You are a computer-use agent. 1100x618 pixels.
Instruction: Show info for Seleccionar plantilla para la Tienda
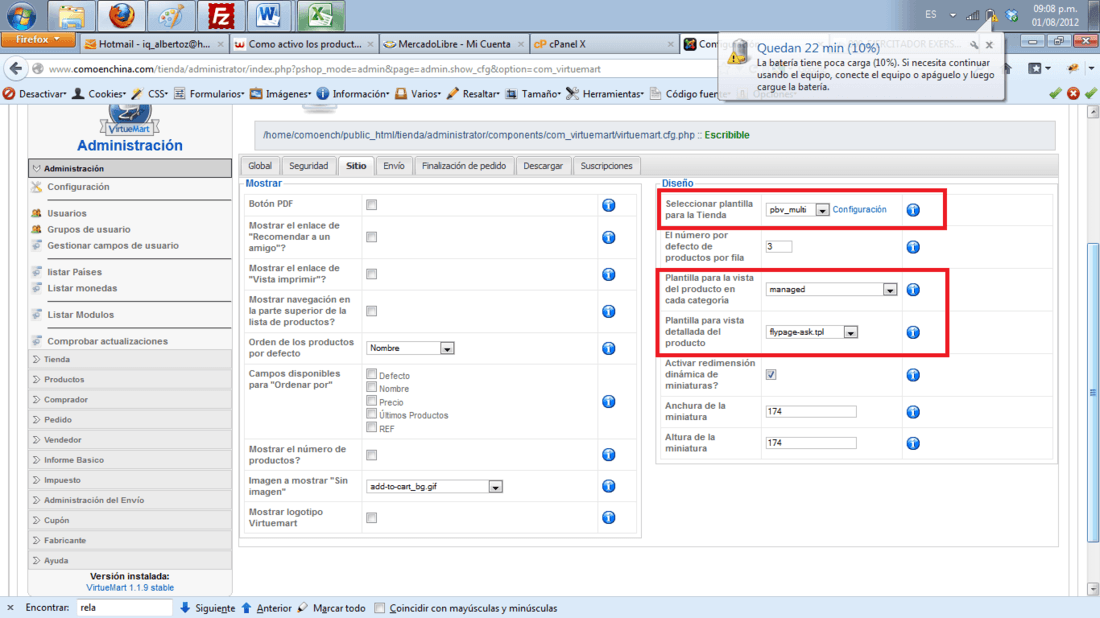click(913, 210)
